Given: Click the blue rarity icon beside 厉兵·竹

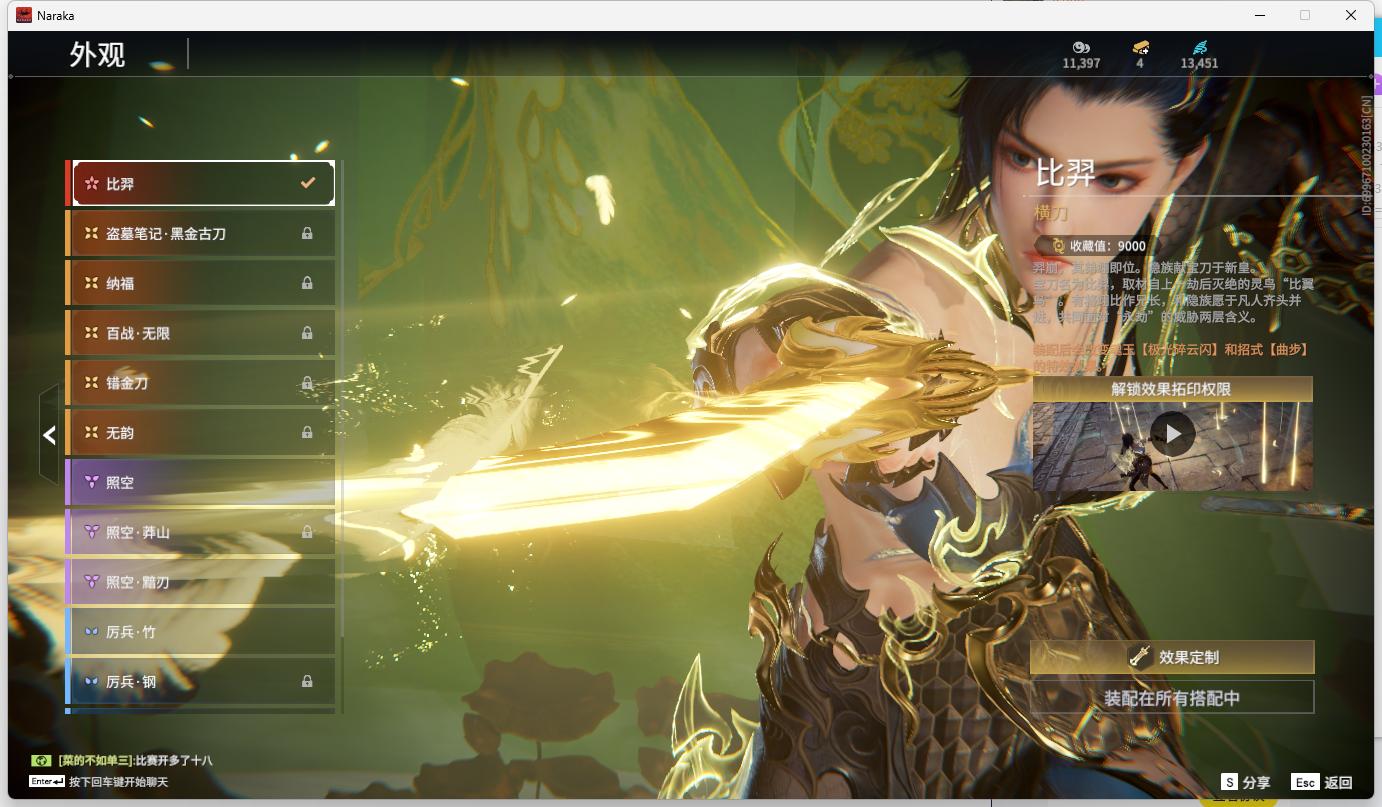Looking at the screenshot, I should [x=92, y=632].
